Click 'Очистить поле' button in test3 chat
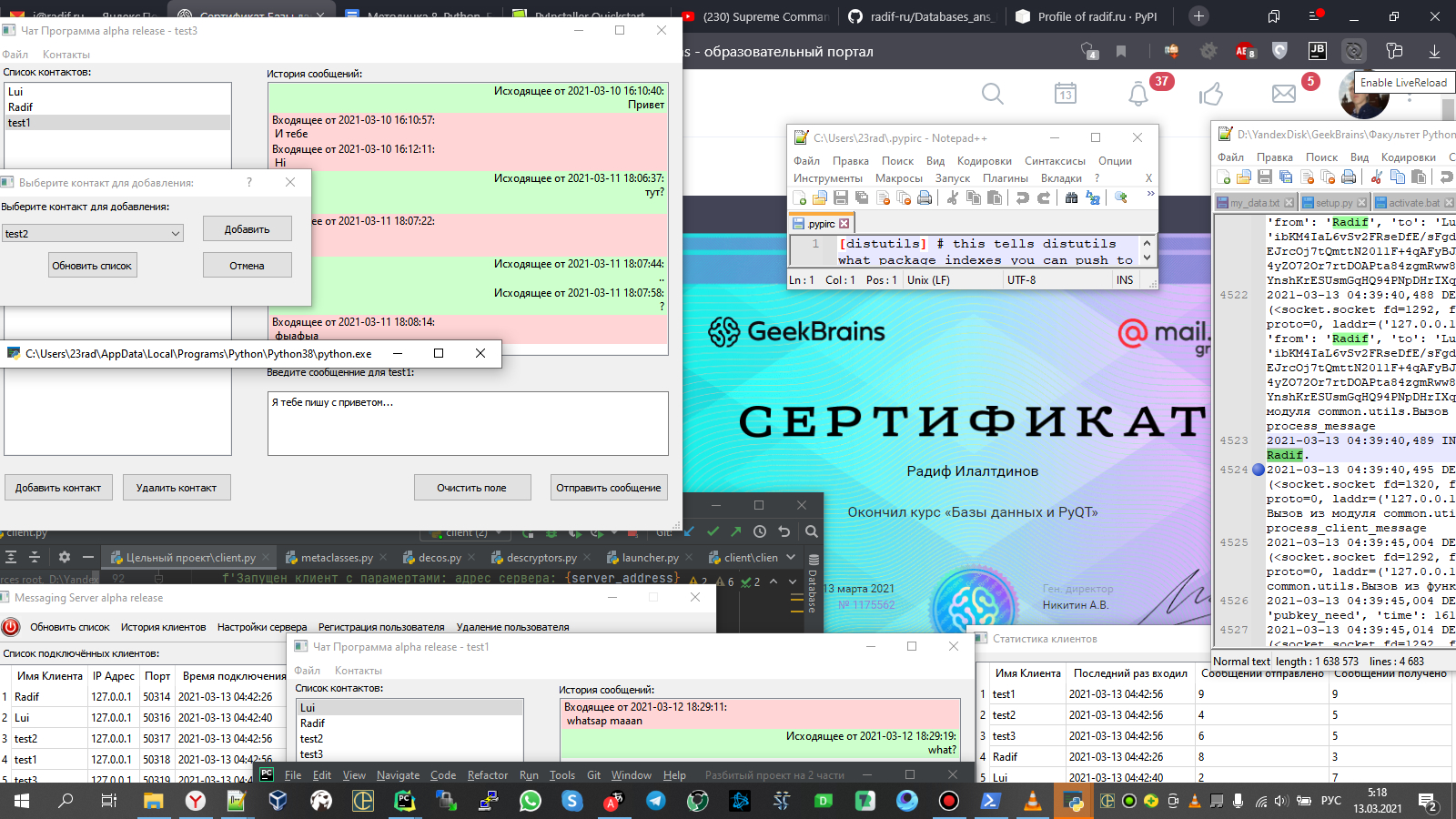 click(x=471, y=488)
